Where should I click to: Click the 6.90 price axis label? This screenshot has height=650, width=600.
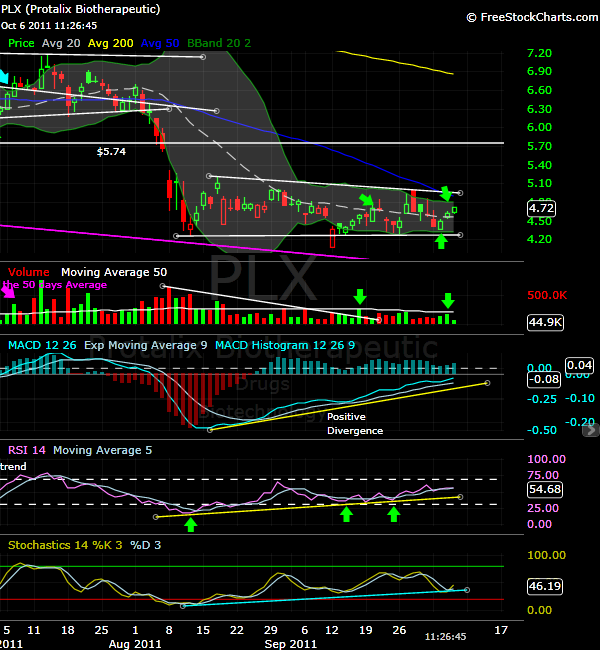[539, 71]
